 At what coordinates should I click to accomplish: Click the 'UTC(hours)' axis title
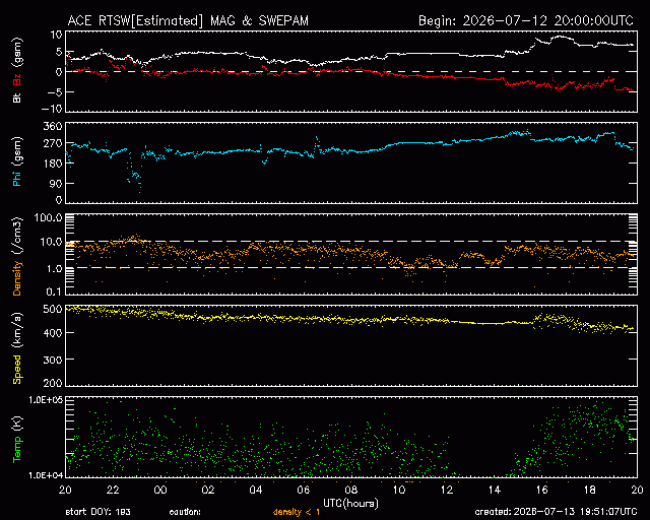point(351,503)
